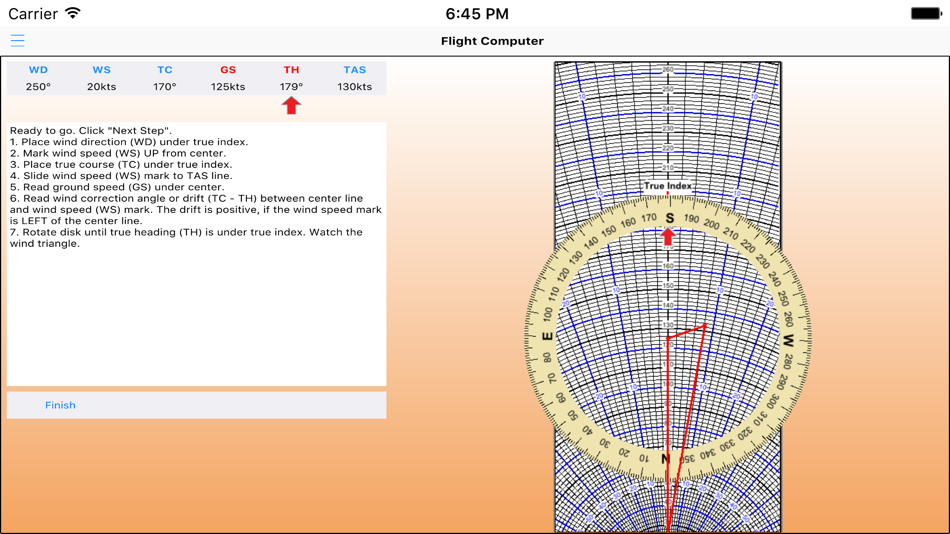Click the 100 degree mark on compass ring
This screenshot has width=950, height=534.
pyautogui.click(x=548, y=314)
